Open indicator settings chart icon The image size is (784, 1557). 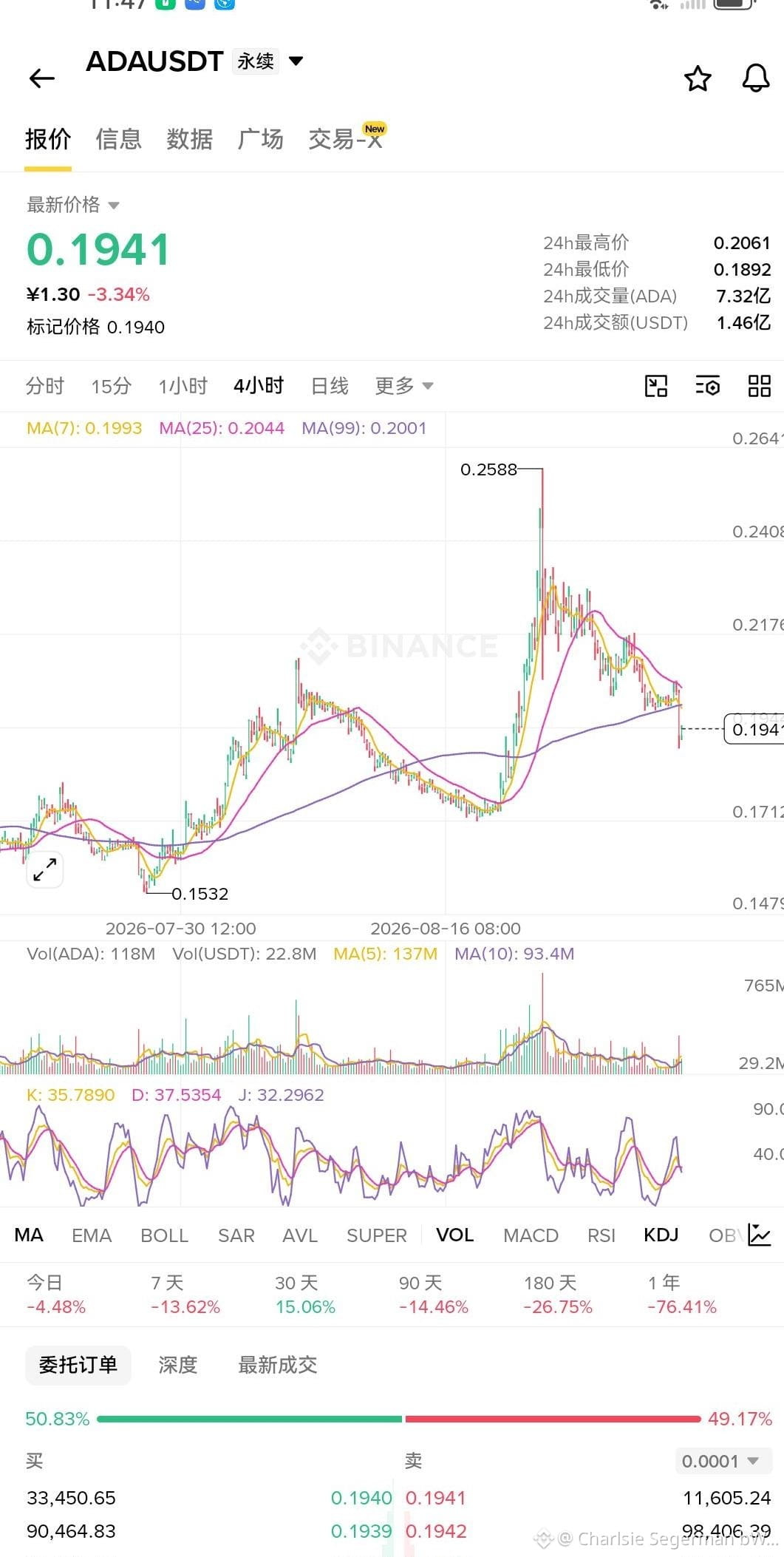point(760,1235)
